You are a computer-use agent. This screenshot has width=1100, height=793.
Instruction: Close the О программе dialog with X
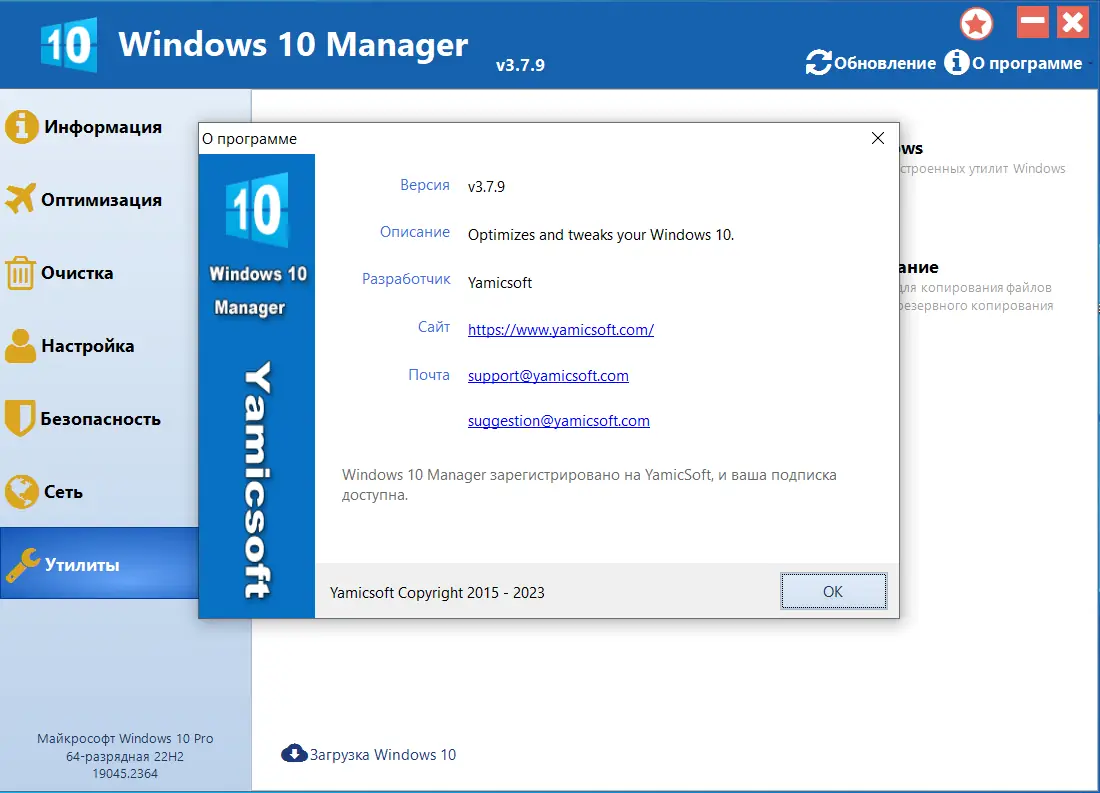point(877,138)
